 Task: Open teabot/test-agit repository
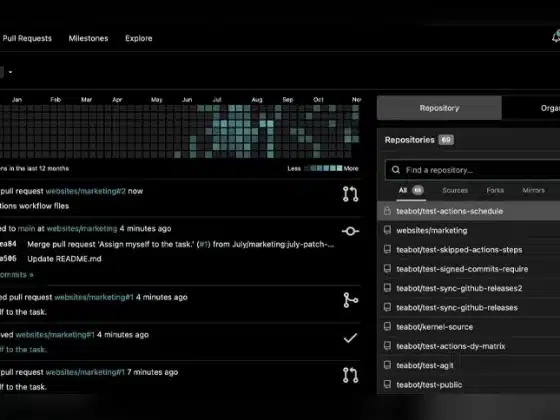425,365
